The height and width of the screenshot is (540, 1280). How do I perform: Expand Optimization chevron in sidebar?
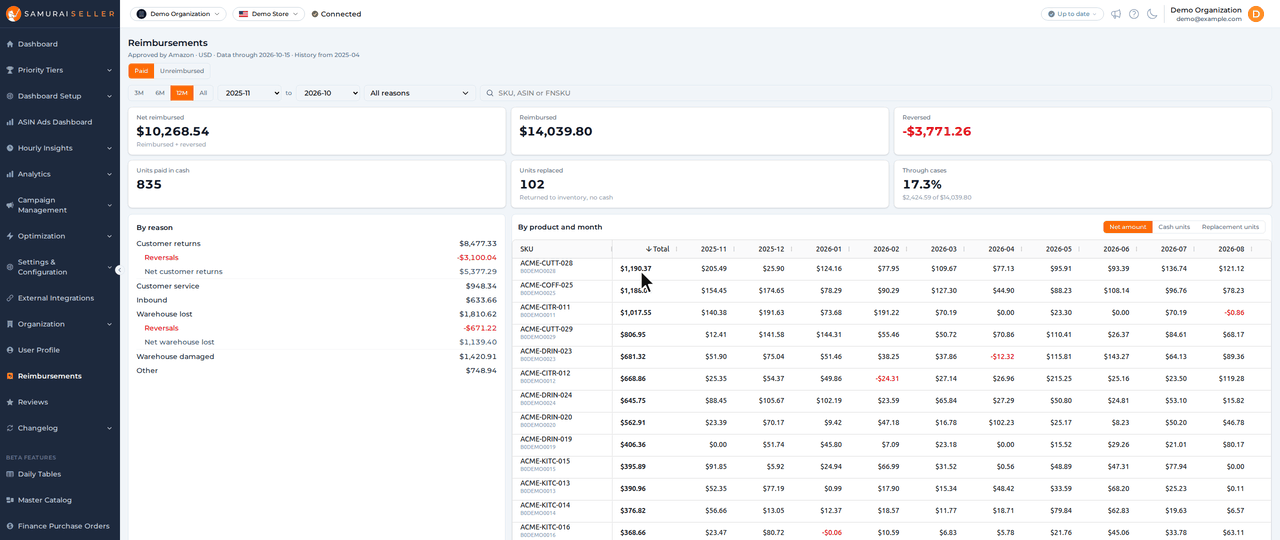point(109,236)
